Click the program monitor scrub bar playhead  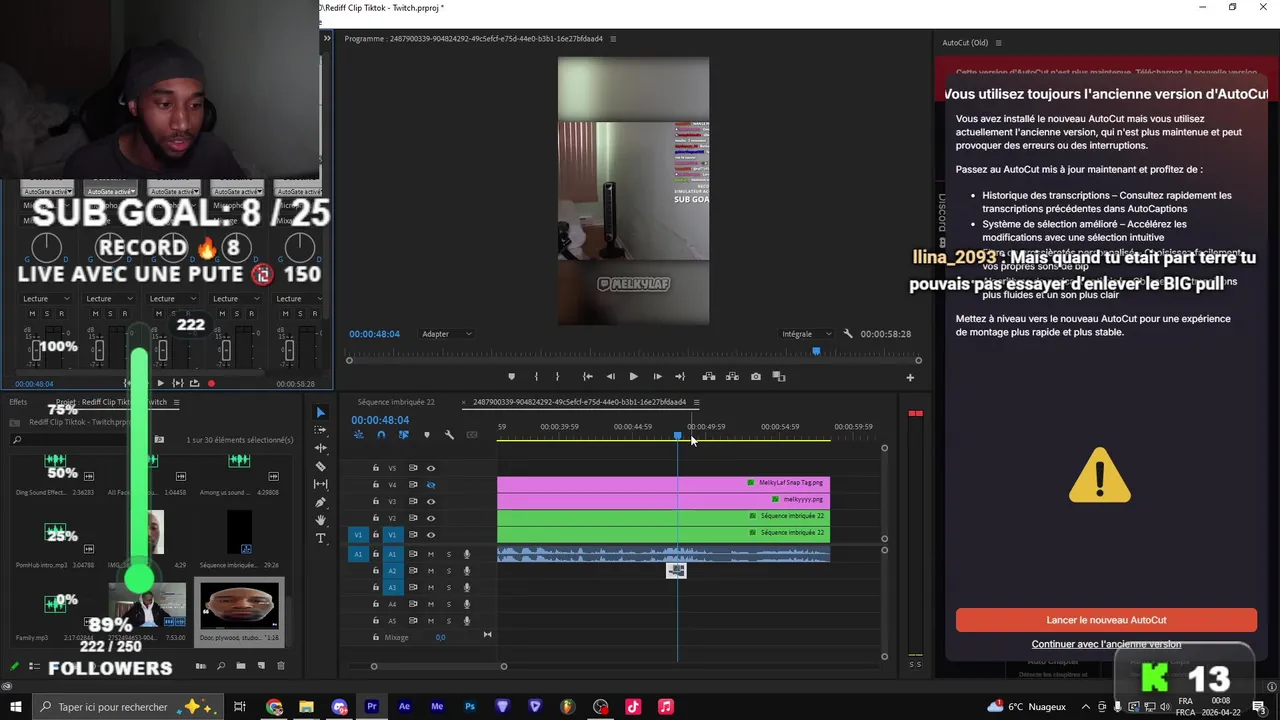816,351
